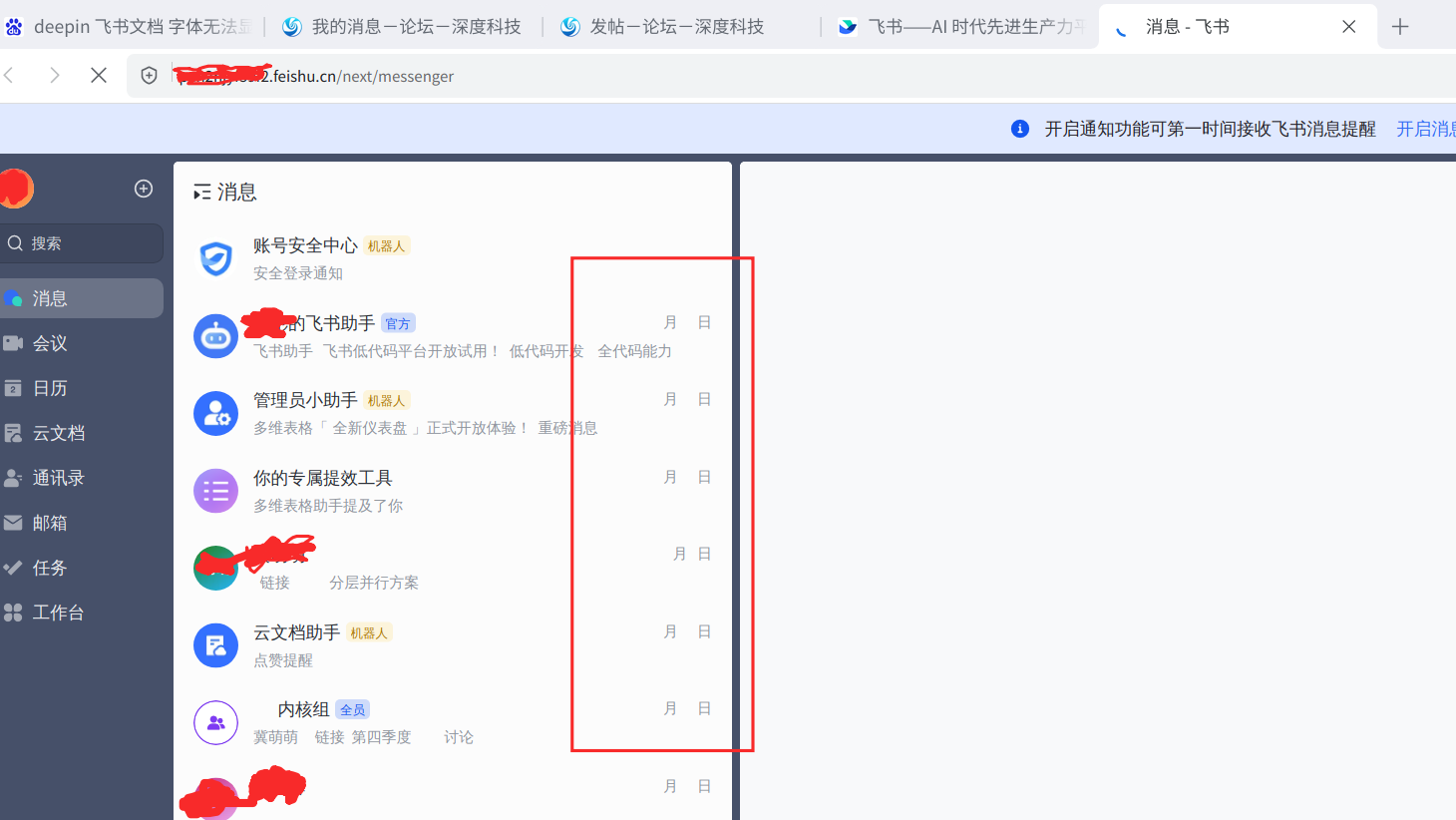Click the 开启消息 link in notification banner
Screen dimensions: 1456x820
(1426, 129)
